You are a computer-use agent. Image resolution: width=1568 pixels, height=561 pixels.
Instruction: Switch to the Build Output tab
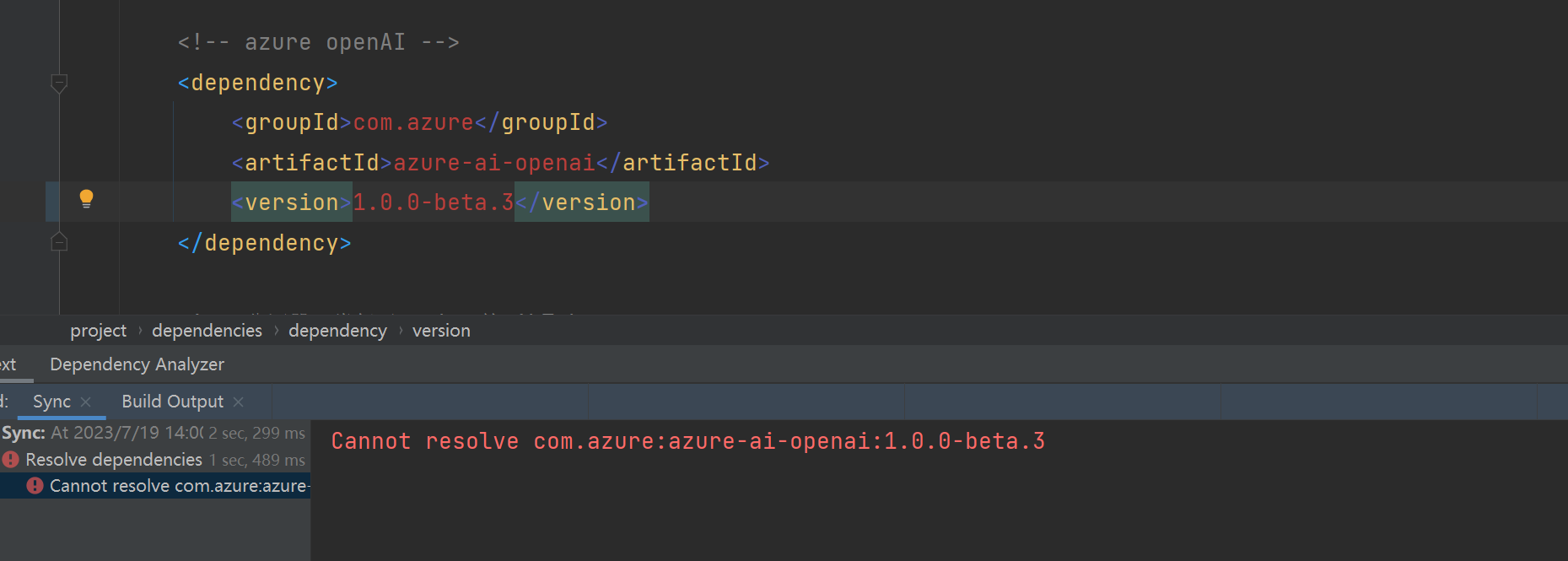pos(171,401)
